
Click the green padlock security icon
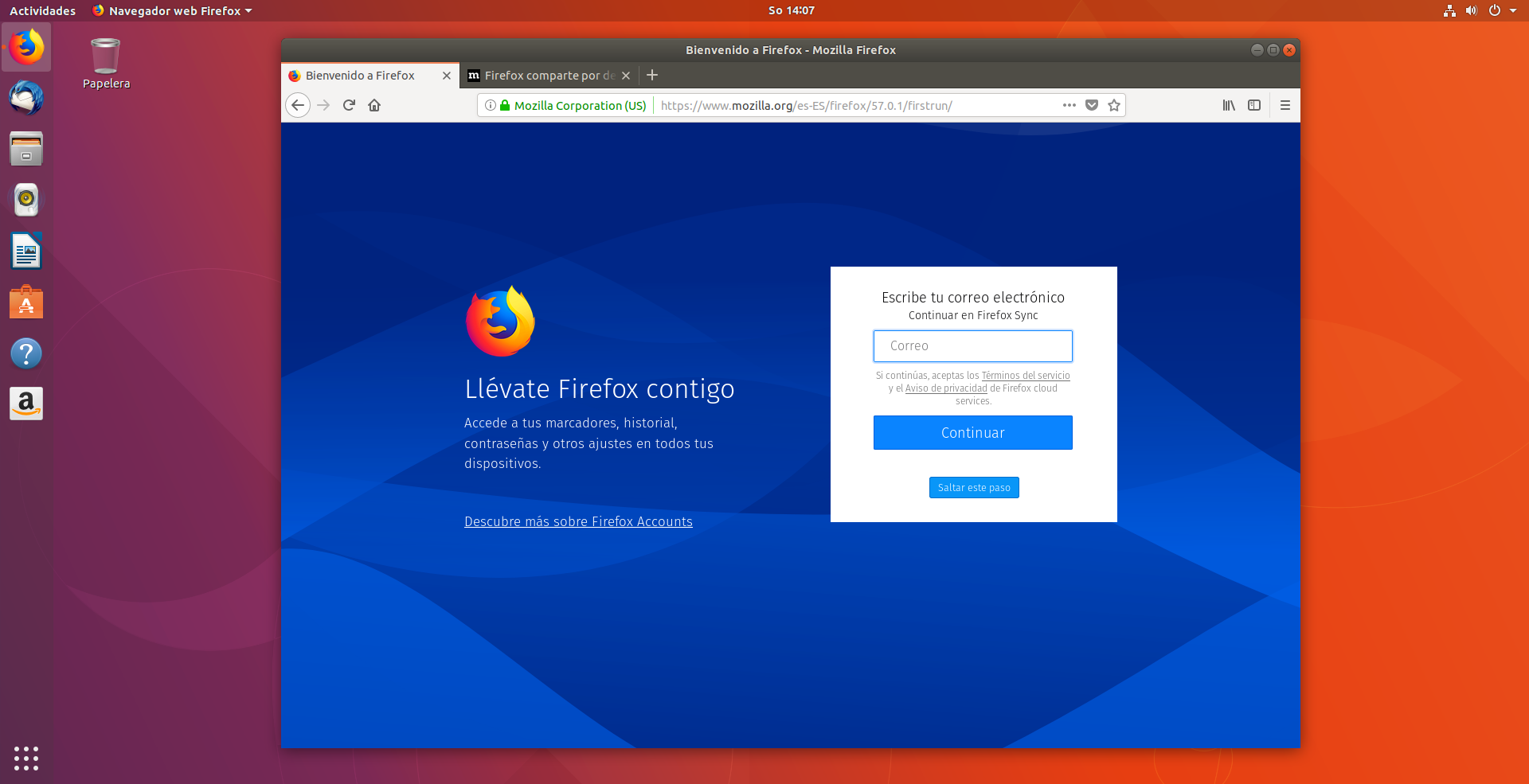pos(505,105)
